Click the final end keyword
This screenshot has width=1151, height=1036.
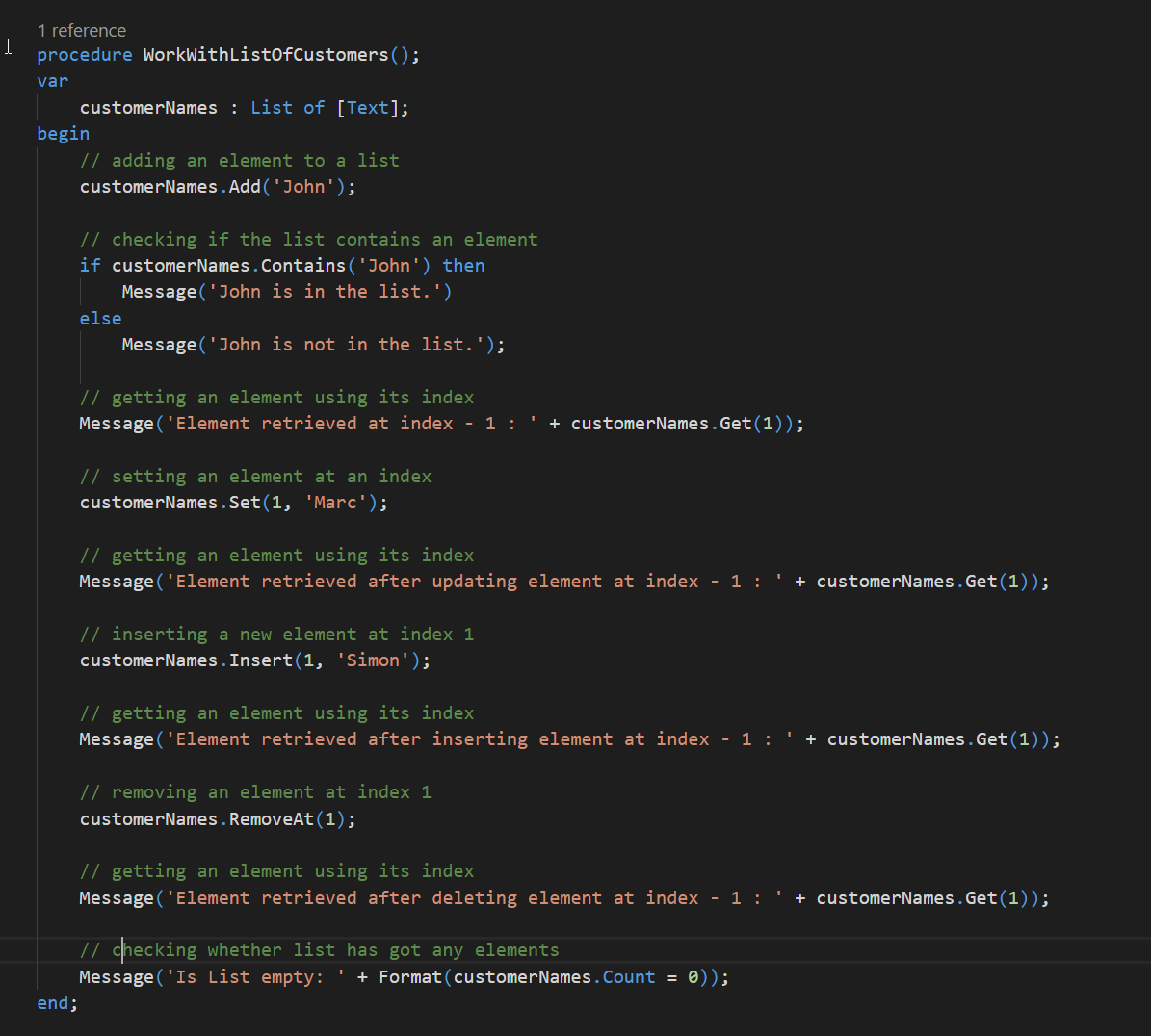[53, 1003]
